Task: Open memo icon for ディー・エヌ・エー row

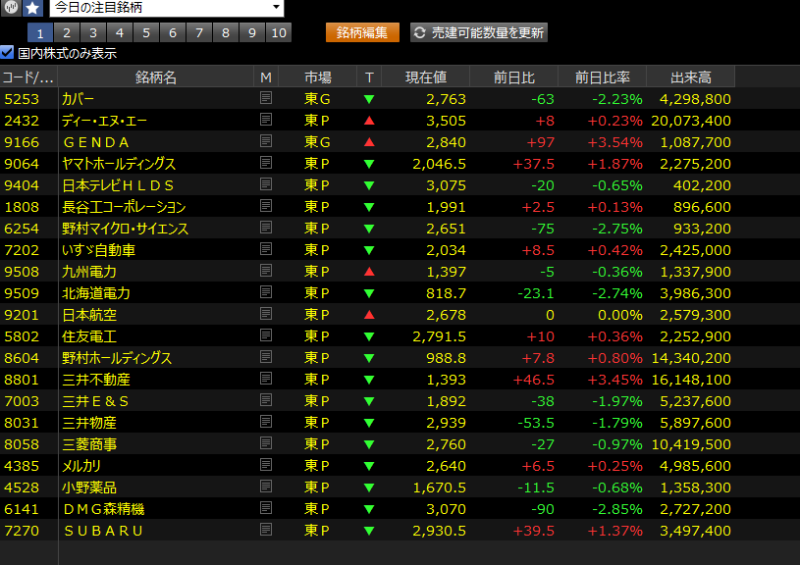Action: point(266,119)
